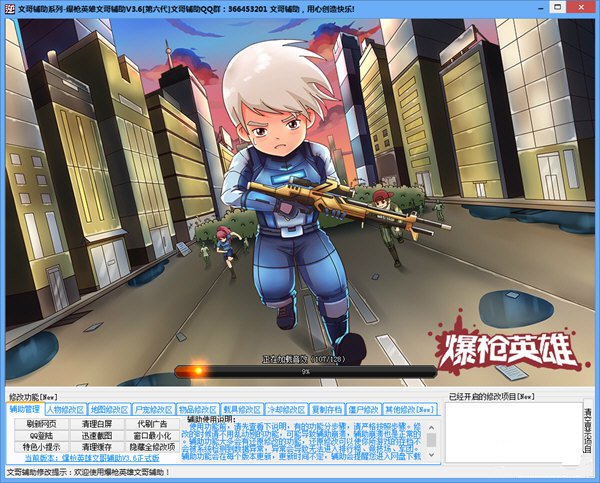Screen dimensions: 600x483
Task: Click the 刷新网页 button
Action: (42, 424)
